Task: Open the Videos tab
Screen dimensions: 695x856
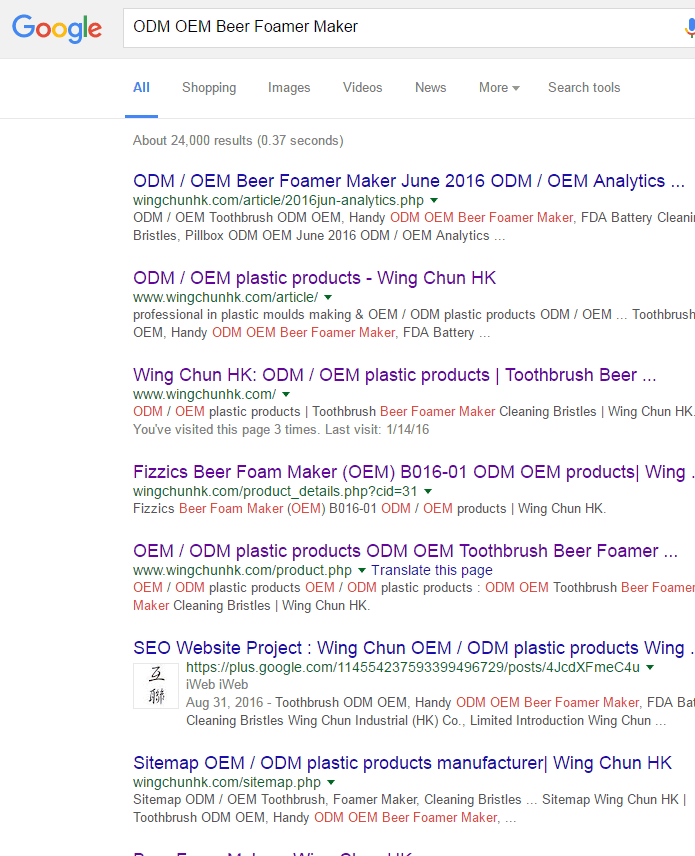Action: click(x=363, y=88)
